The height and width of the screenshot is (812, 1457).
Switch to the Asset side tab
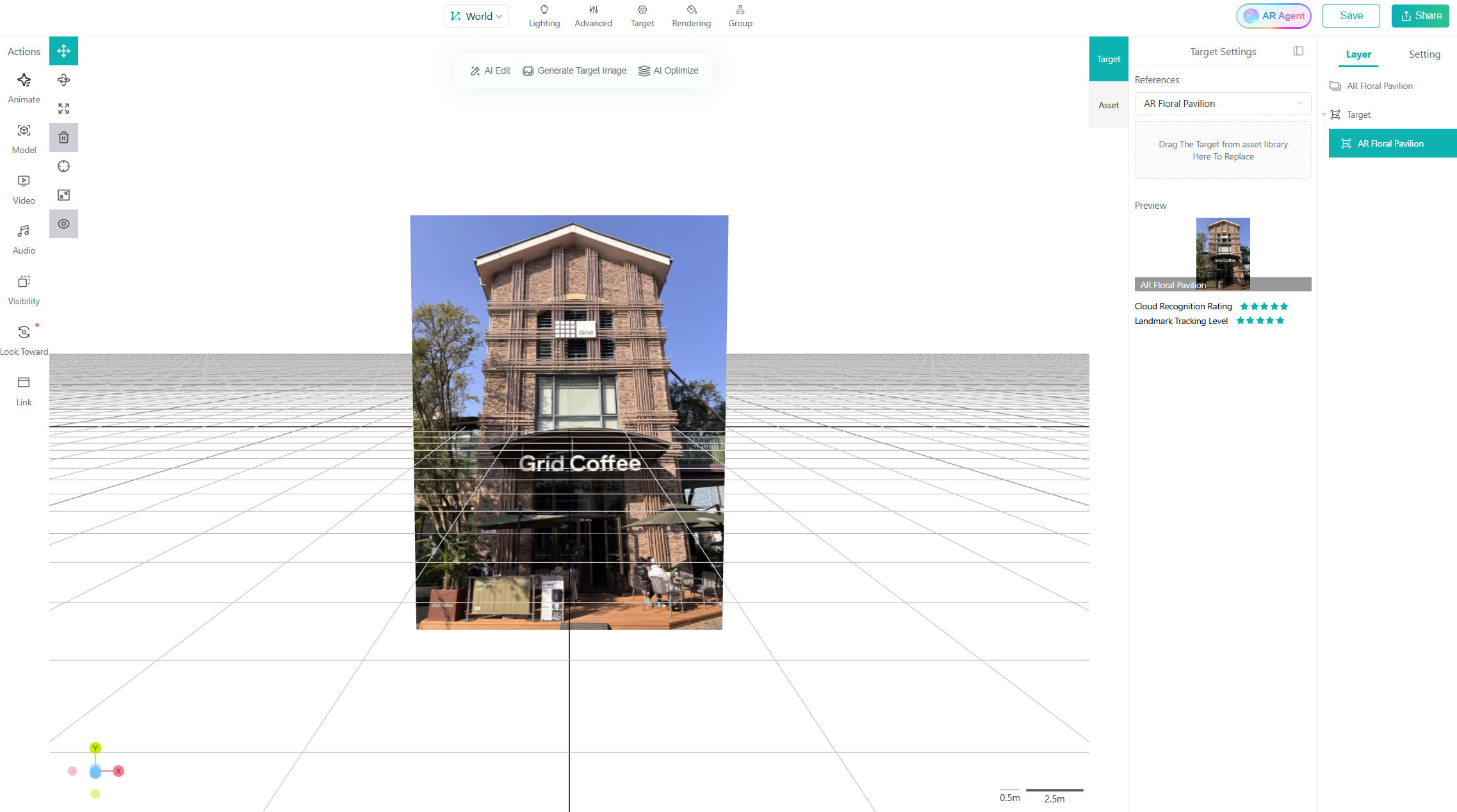1109,105
